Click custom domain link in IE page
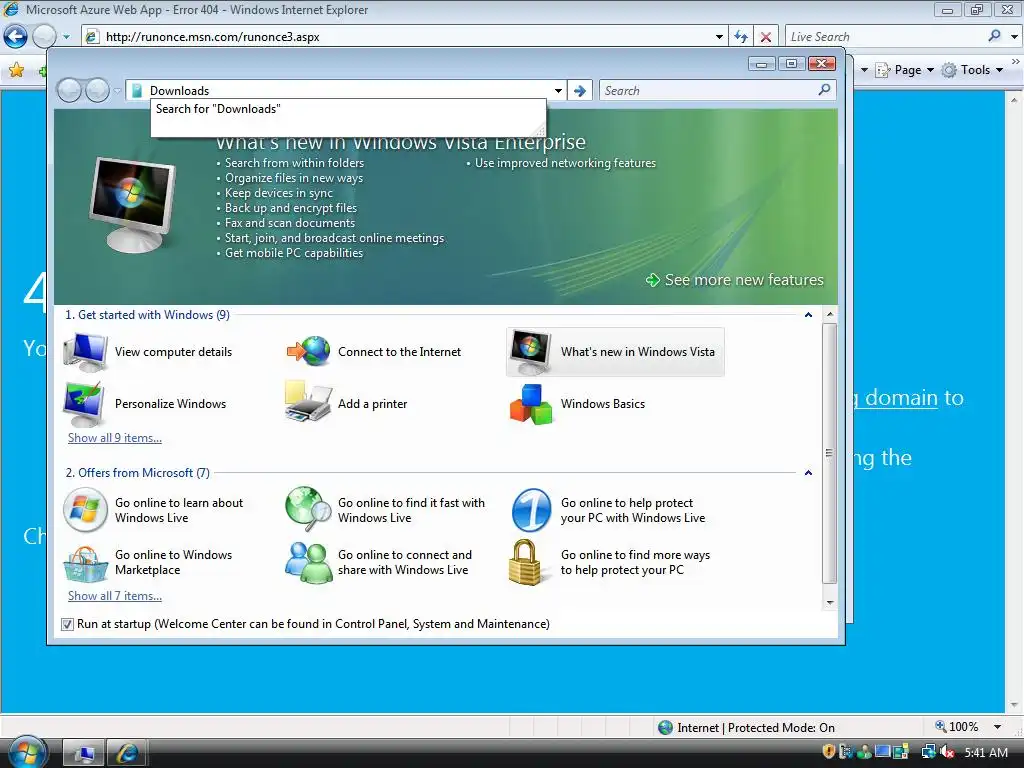 [895, 398]
